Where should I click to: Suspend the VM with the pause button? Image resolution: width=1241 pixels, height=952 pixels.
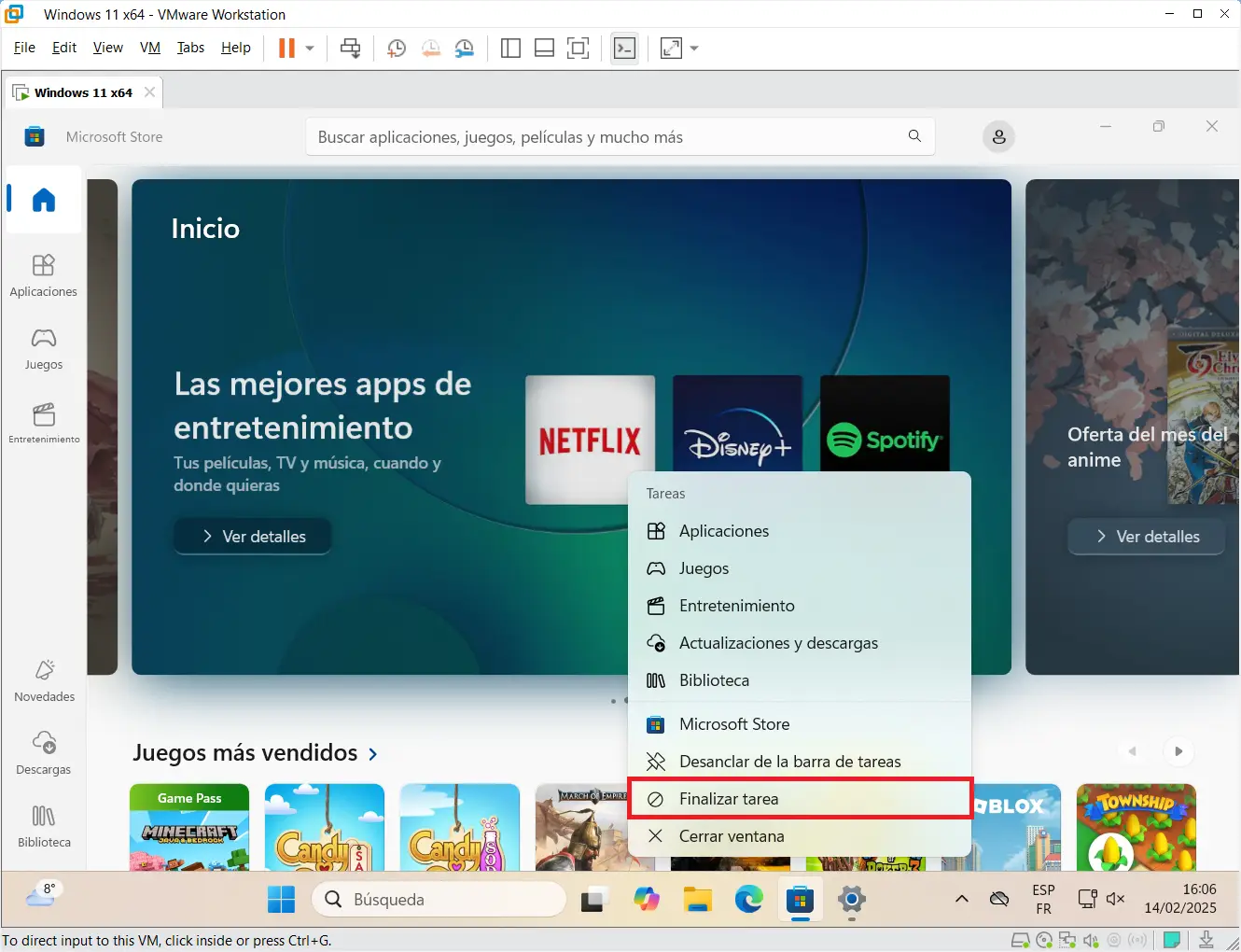(x=286, y=49)
